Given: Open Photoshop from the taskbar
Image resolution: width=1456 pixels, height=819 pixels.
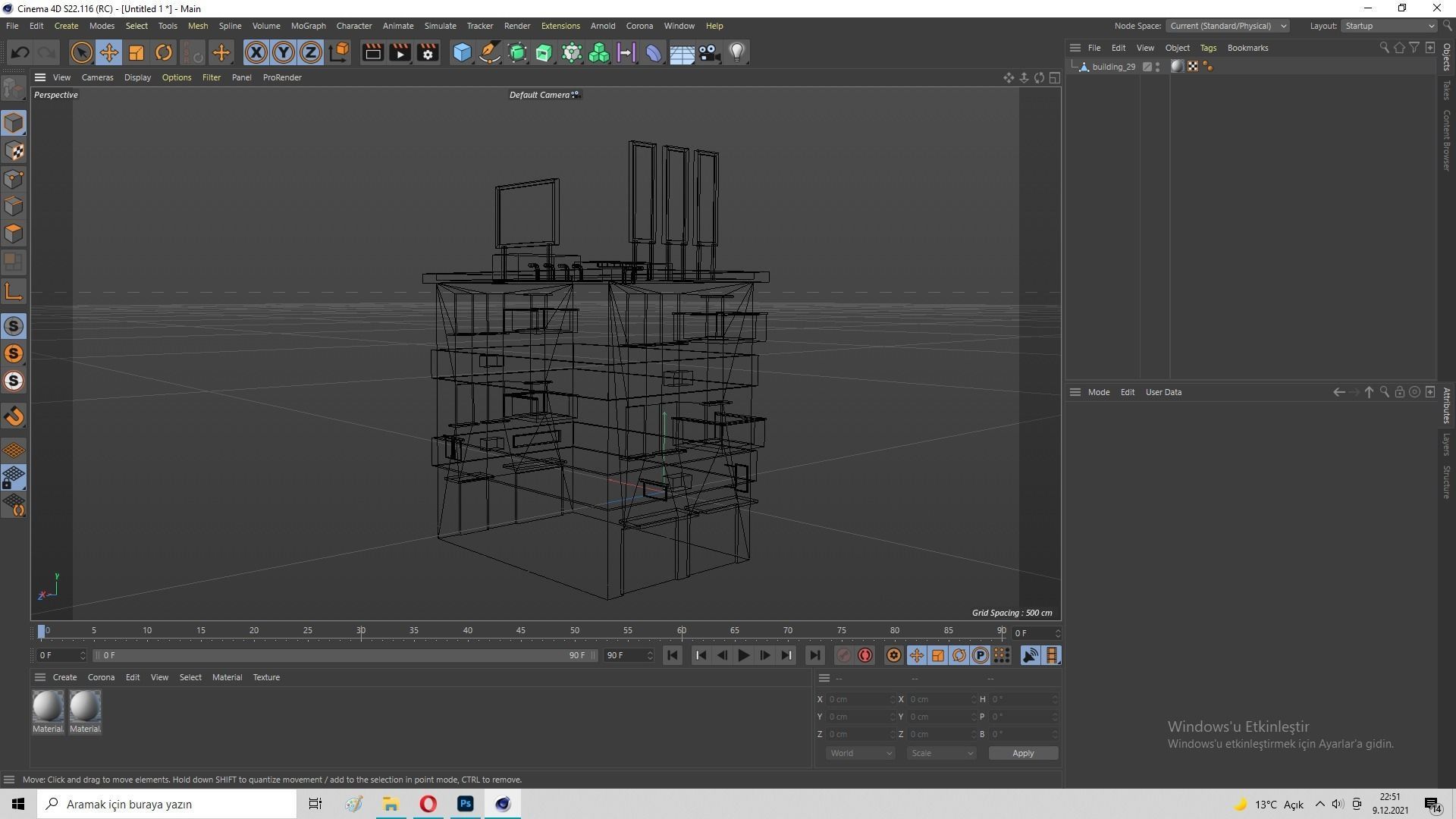Looking at the screenshot, I should click(466, 804).
